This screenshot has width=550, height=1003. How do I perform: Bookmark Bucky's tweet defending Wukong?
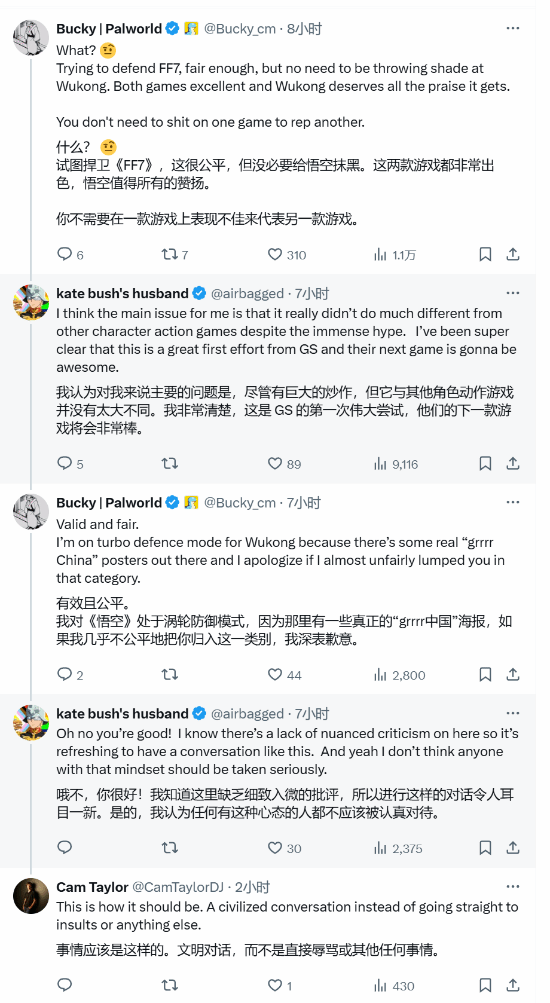pyautogui.click(x=485, y=255)
